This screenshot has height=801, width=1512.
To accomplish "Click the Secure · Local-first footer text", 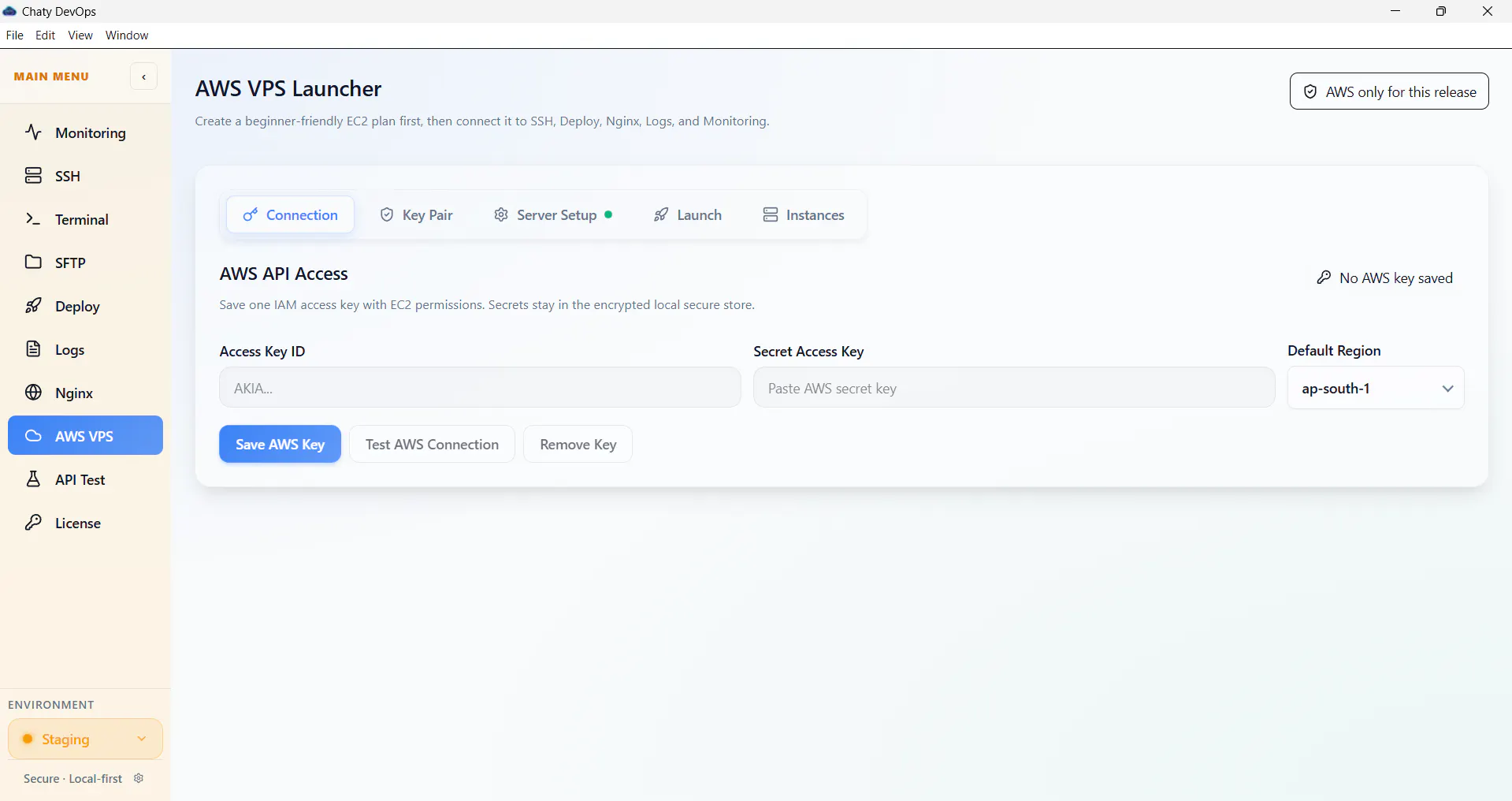I will click(72, 778).
